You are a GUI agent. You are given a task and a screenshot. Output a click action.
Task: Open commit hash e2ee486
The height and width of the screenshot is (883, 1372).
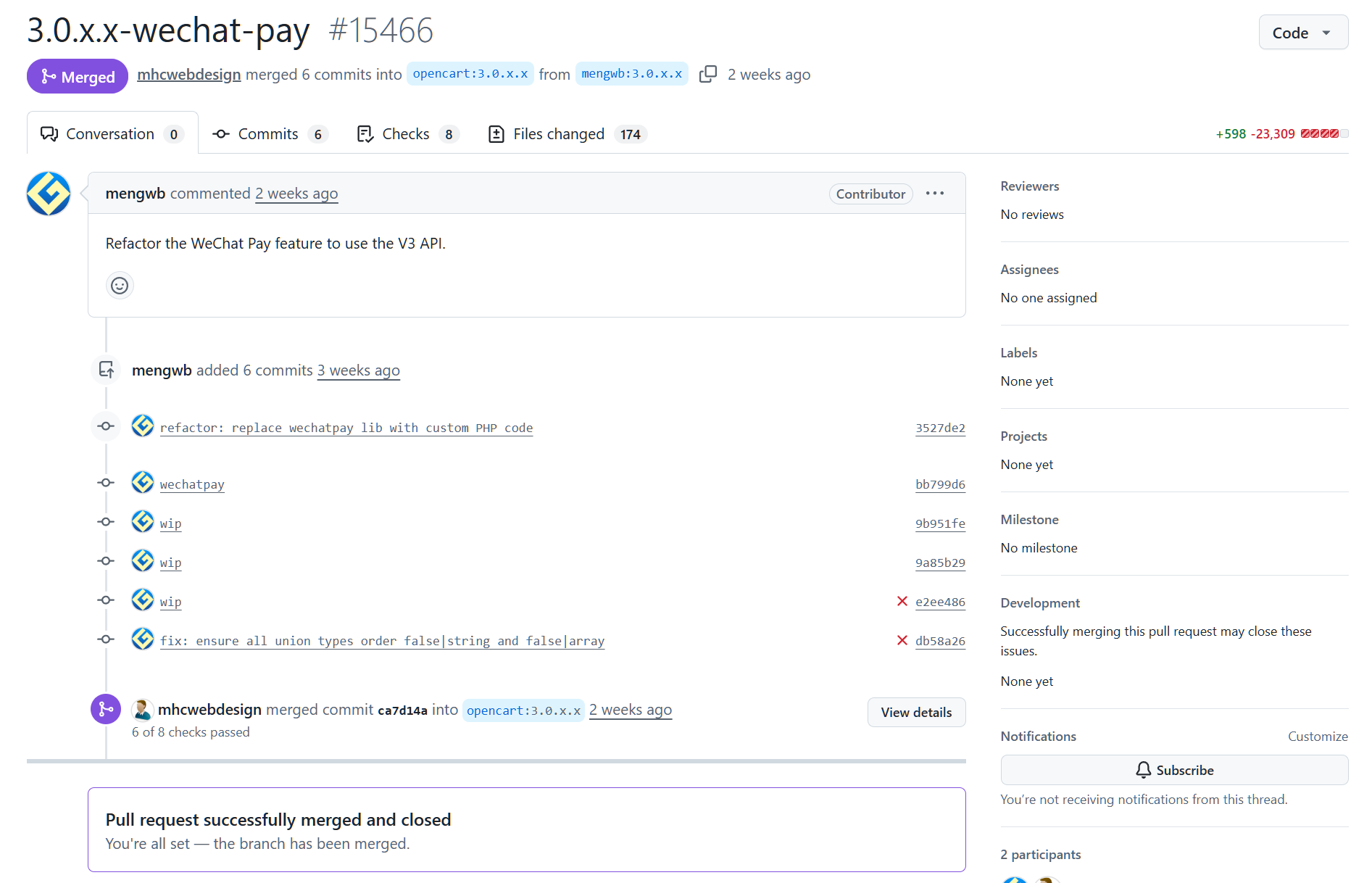tap(940, 602)
